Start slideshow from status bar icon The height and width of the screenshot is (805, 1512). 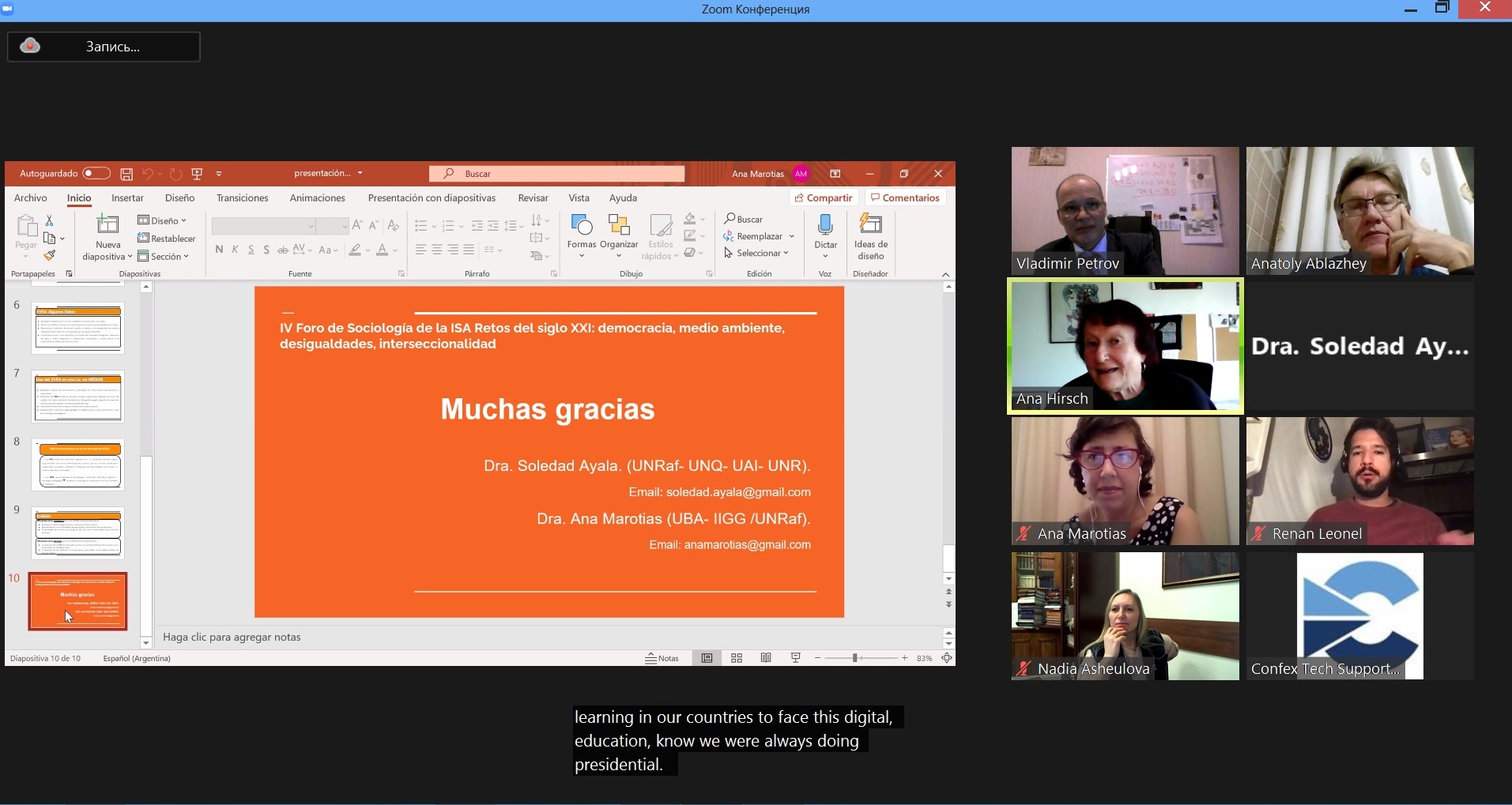click(796, 658)
